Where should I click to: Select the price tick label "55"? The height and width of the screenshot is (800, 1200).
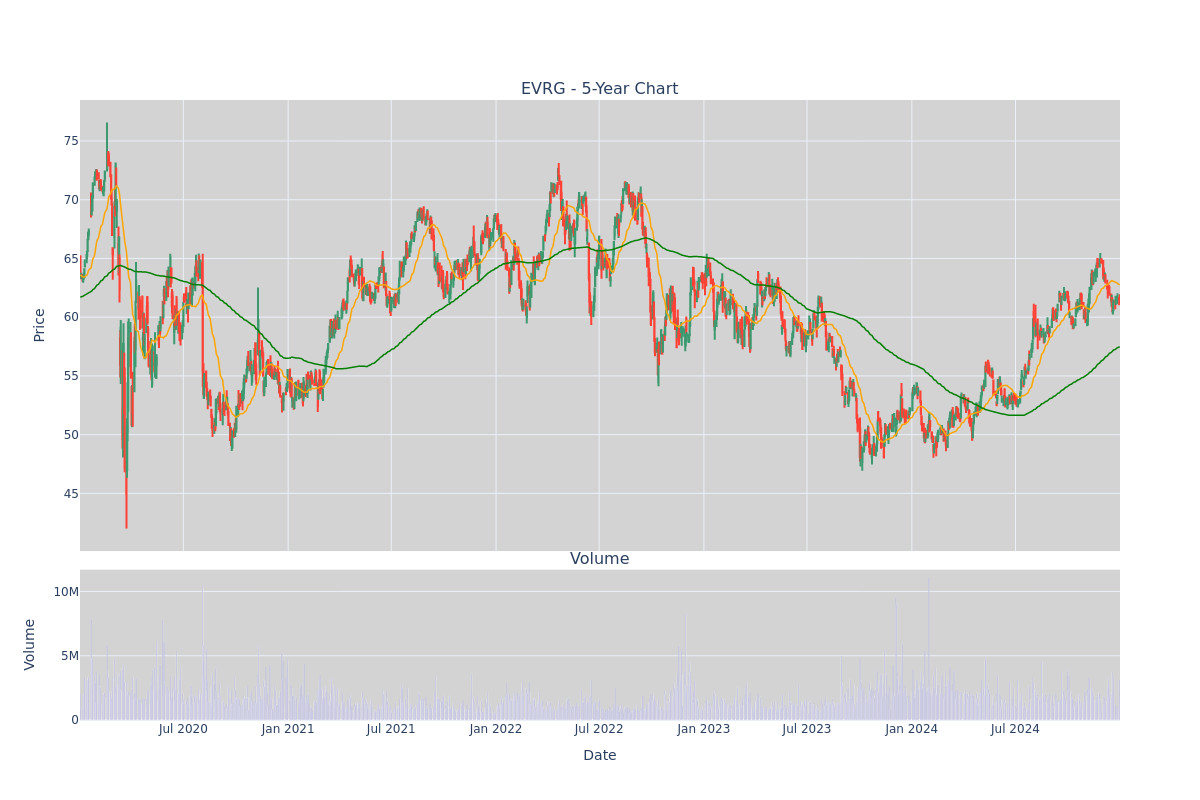pyautogui.click(x=70, y=376)
